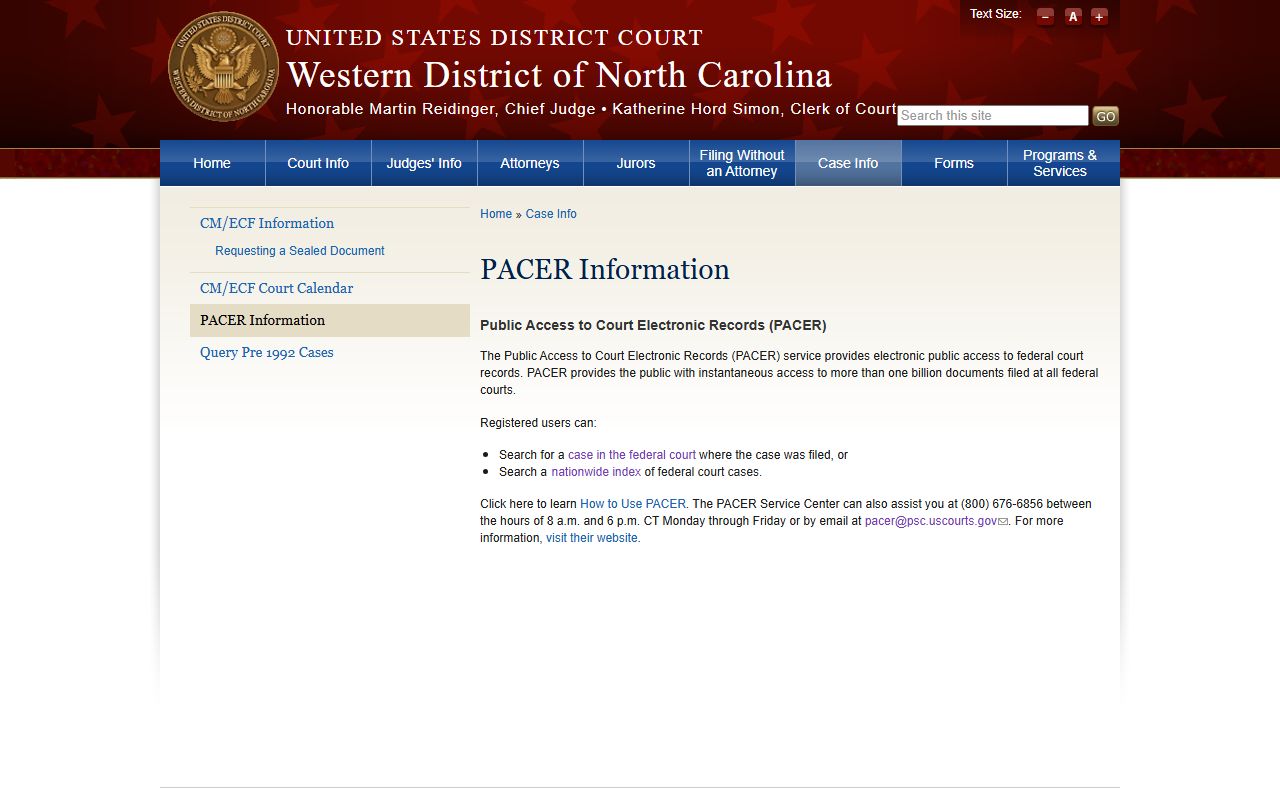Open the Jurors menu
1280x800 pixels.
636,163
